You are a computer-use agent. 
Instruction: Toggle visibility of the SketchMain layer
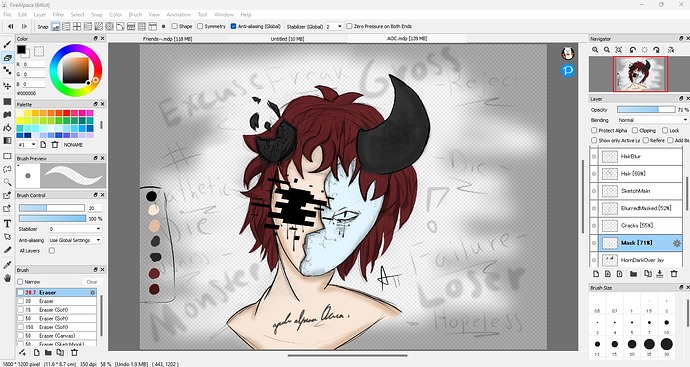(x=594, y=191)
